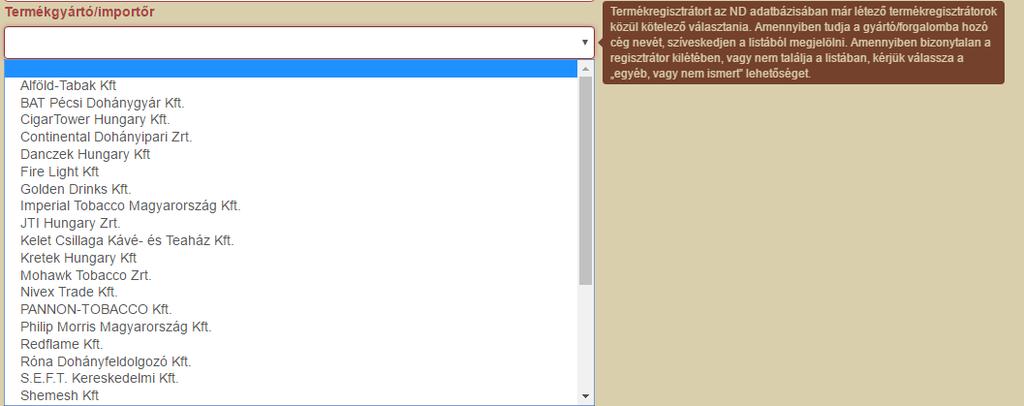
Task: Select PANNON-TOBACCO Kft.
Action: coord(96,309)
